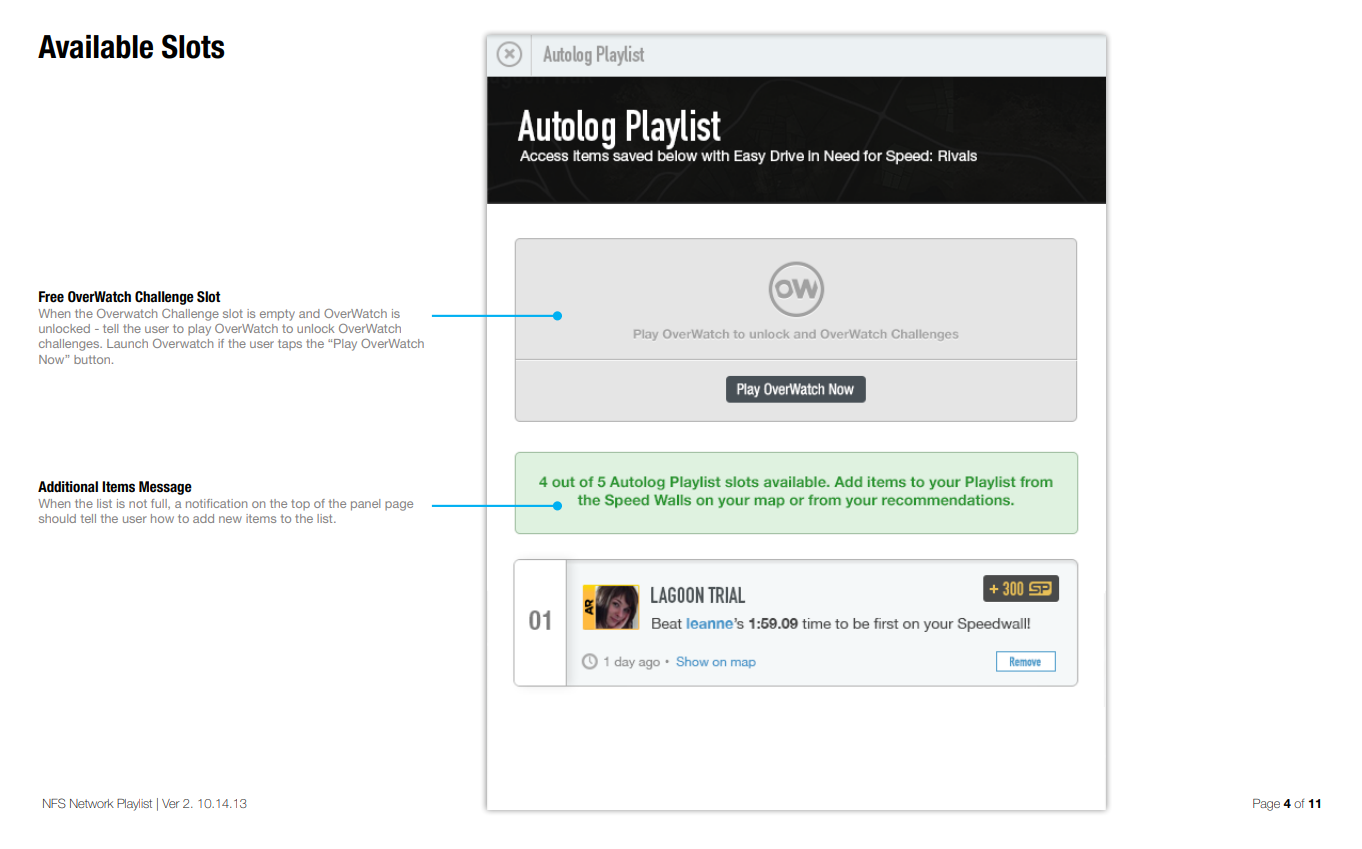Viewport: 1362px width, 849px height.
Task: Click the OverWatch OW logo icon
Action: pyautogui.click(x=796, y=290)
